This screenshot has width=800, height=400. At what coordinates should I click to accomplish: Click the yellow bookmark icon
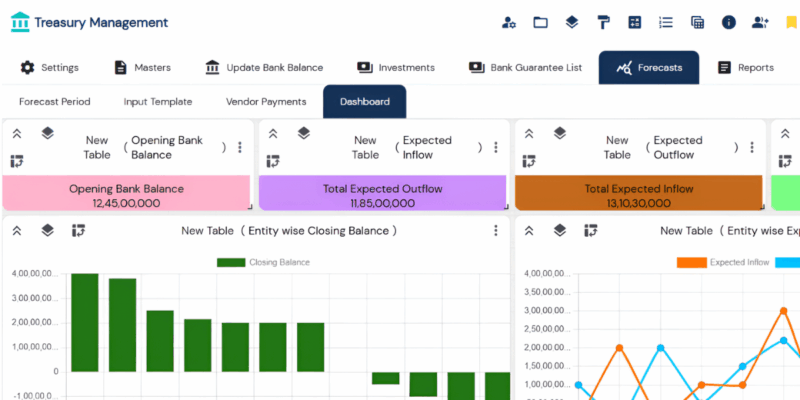791,22
